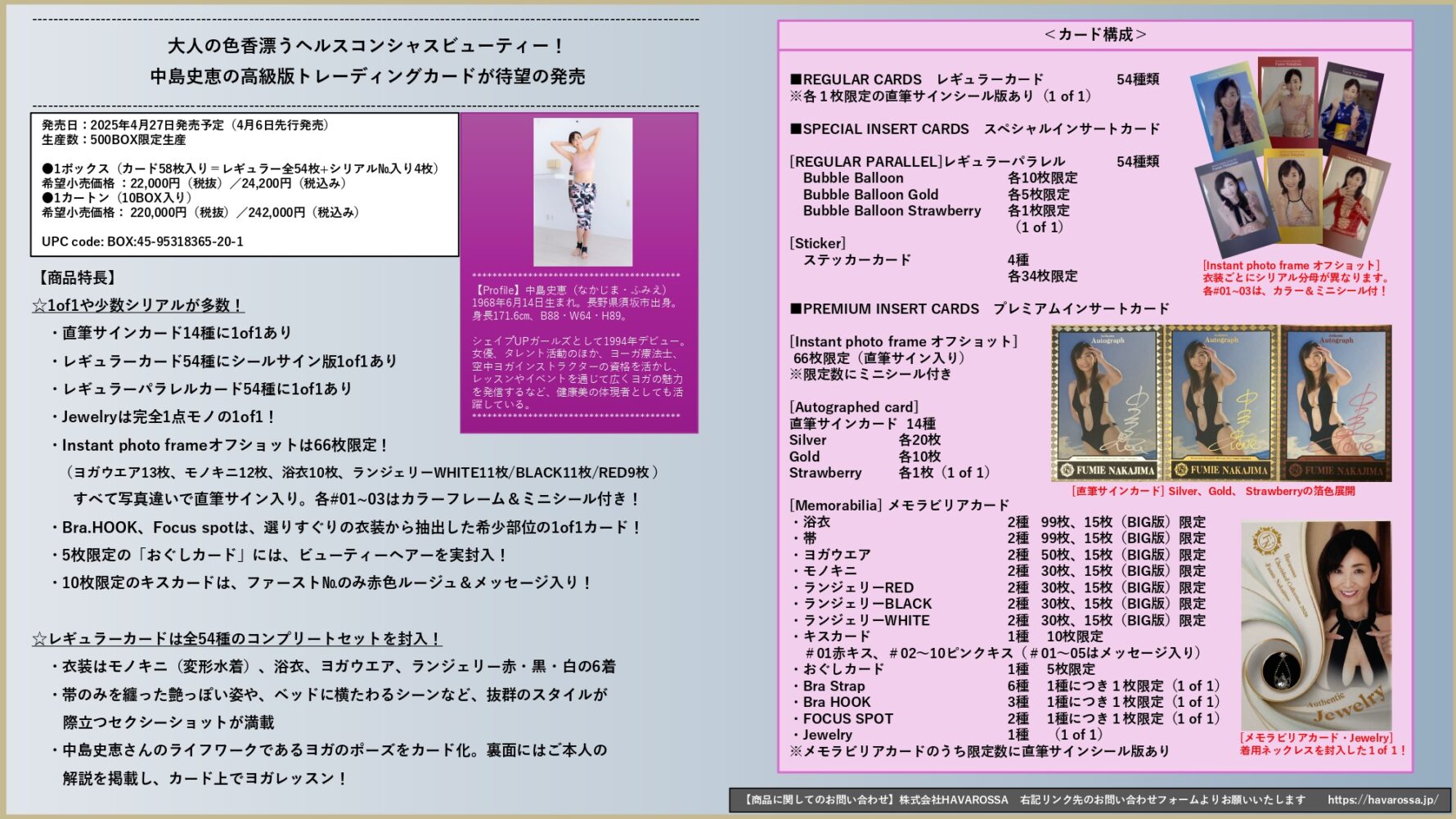Click the havarossa.jp URL in footer
Viewport: 1456px width, 819px height.
point(1382,800)
